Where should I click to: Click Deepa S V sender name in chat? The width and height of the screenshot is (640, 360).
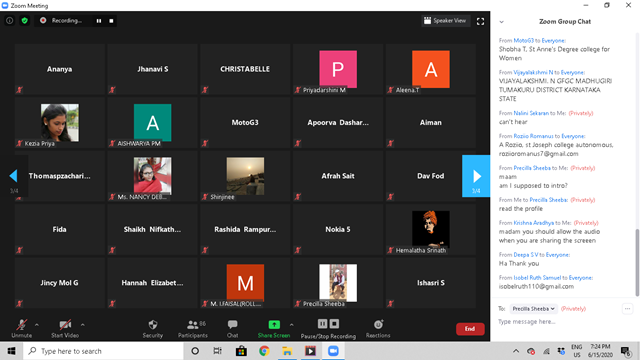[526, 255]
